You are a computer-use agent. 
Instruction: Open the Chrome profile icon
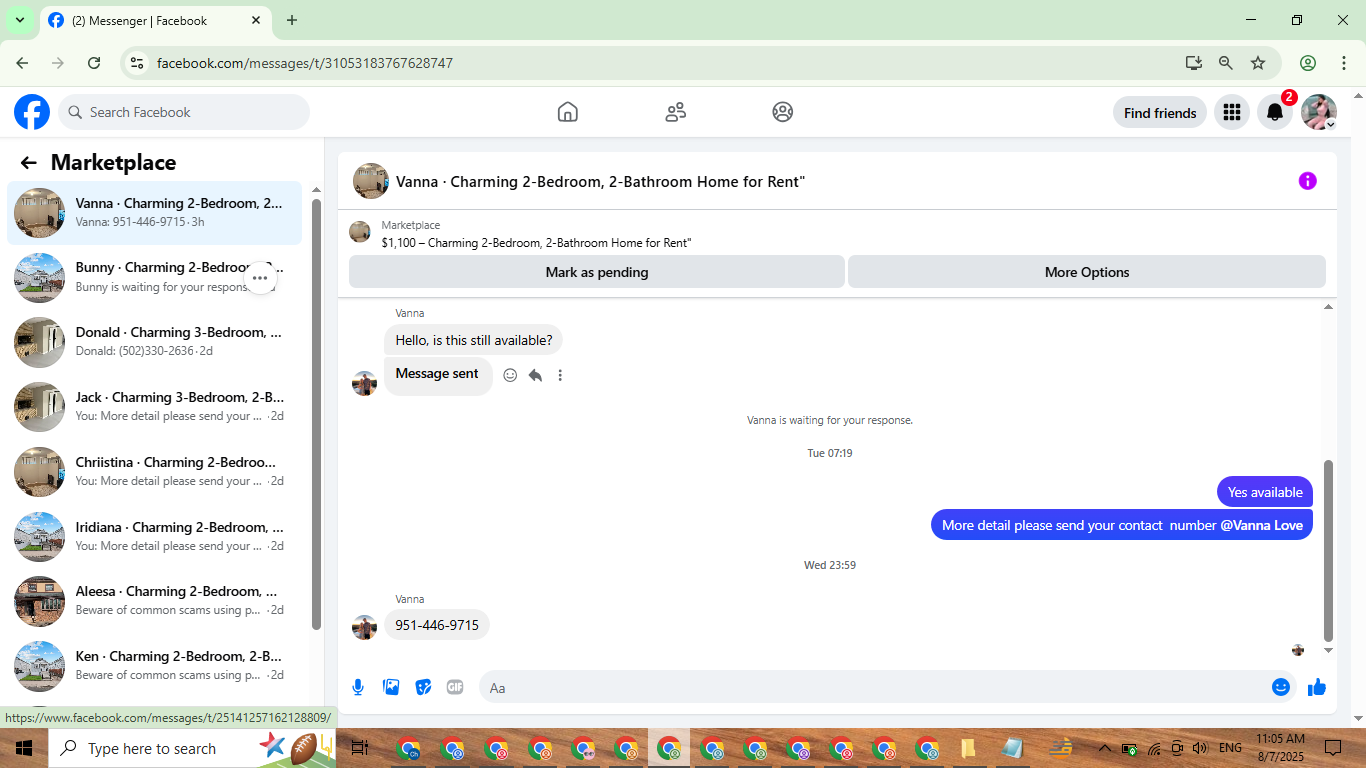(1308, 63)
